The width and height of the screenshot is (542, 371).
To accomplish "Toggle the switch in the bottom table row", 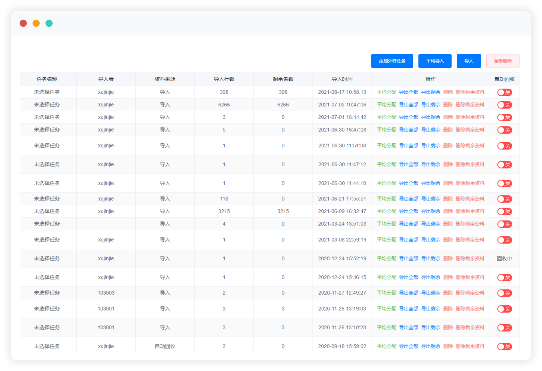I will pos(504,346).
